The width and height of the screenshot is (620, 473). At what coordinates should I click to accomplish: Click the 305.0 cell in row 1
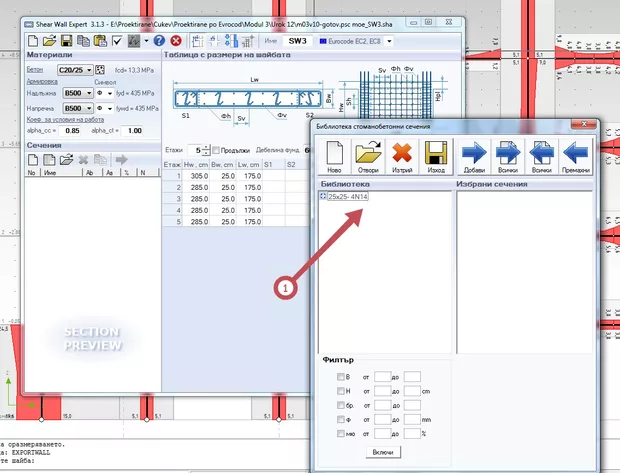(x=196, y=176)
